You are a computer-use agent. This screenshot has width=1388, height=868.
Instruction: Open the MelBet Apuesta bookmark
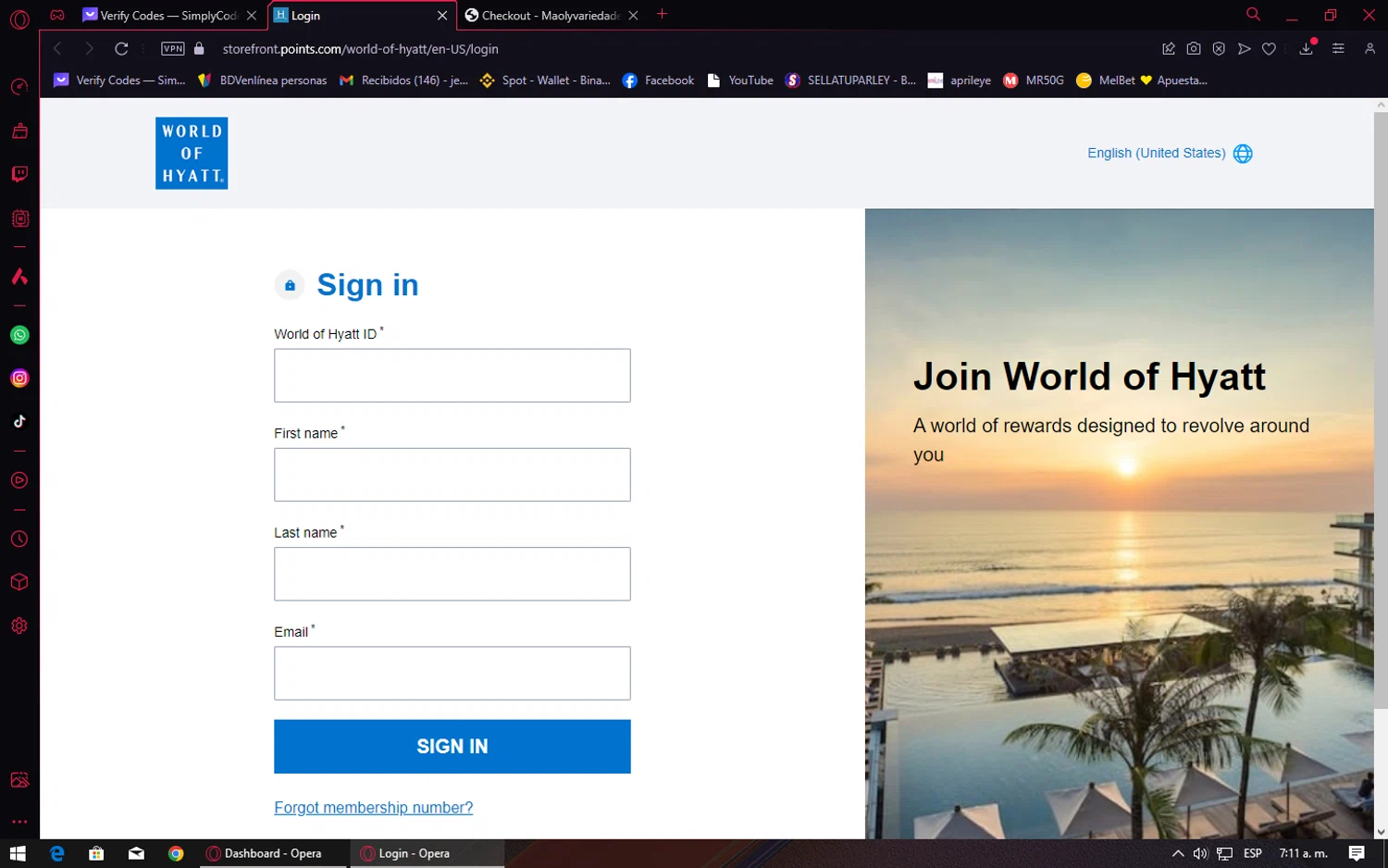point(1142,81)
